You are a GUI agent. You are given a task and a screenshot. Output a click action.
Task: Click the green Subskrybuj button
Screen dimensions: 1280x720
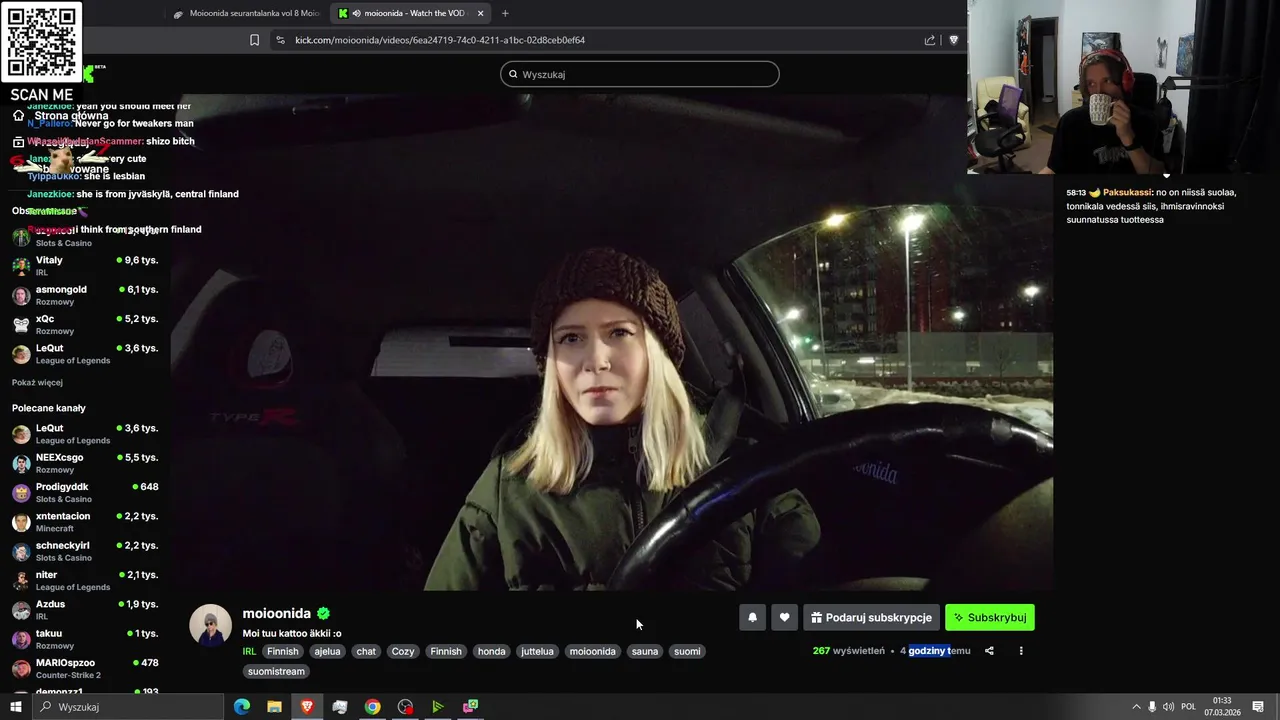[990, 617]
